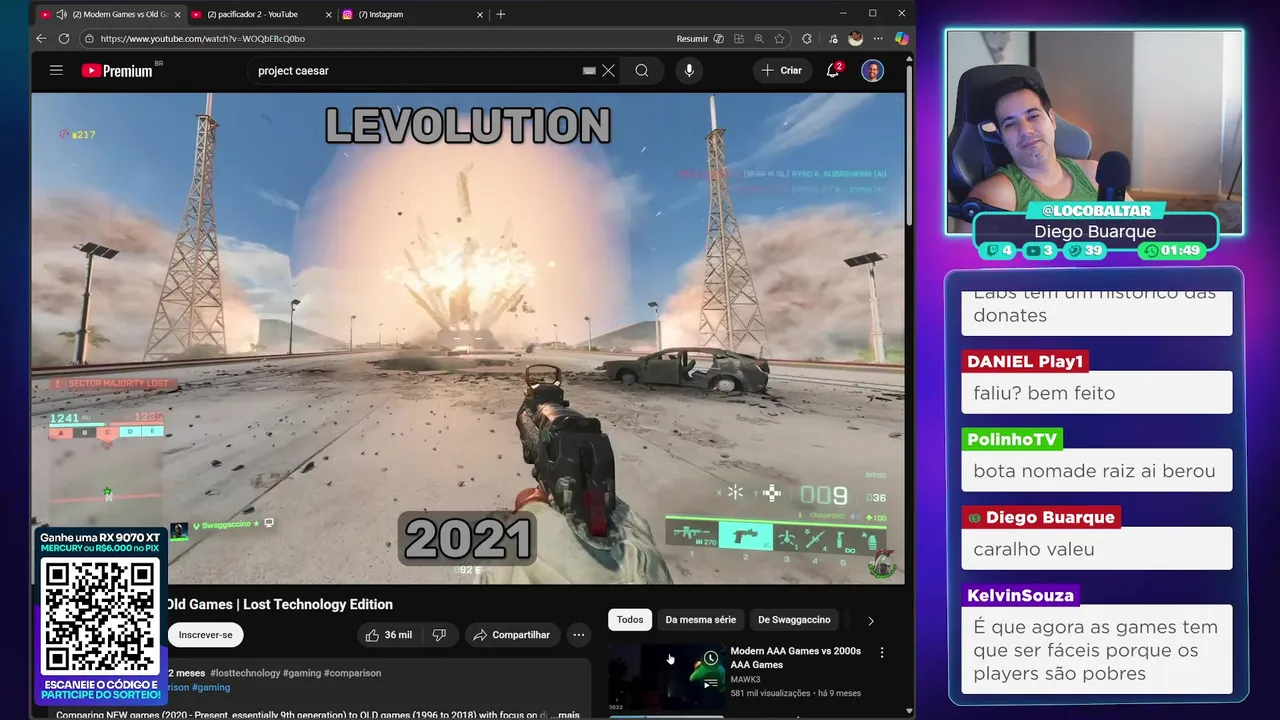Click the Resumir button in address bar
The width and height of the screenshot is (1280, 720).
pos(692,39)
